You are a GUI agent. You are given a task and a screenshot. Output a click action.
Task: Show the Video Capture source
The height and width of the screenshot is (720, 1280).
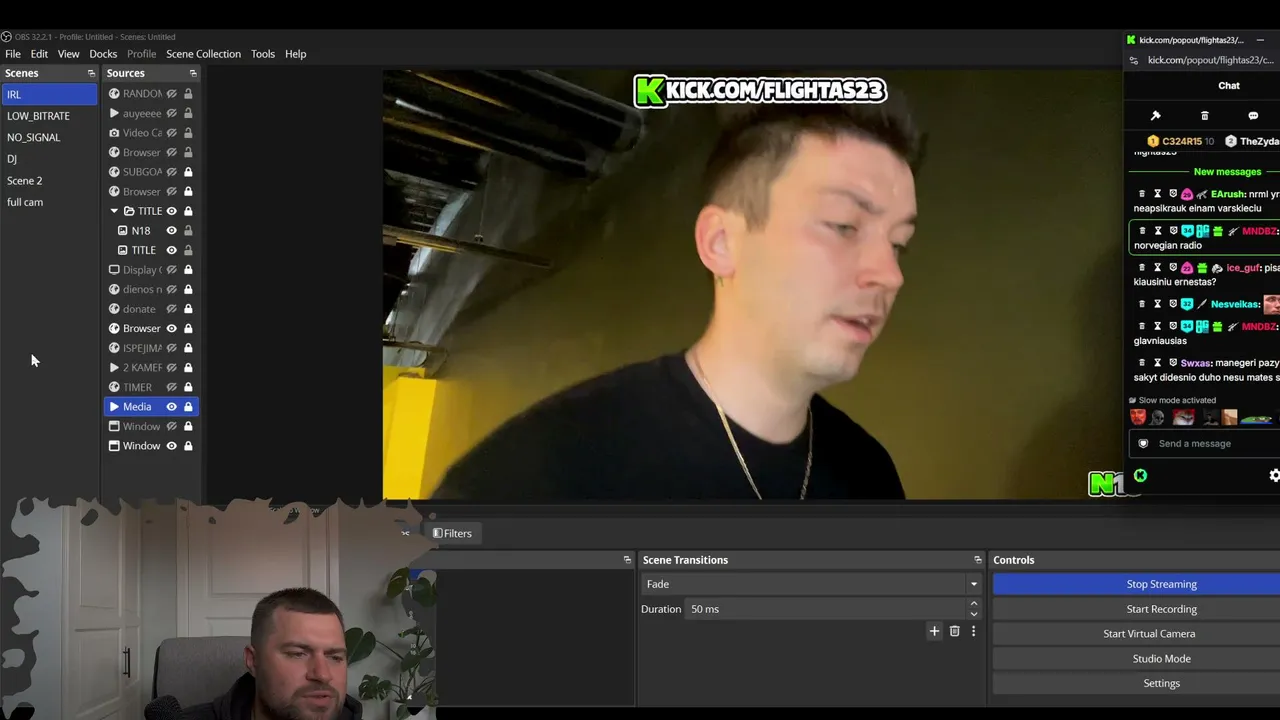172,133
